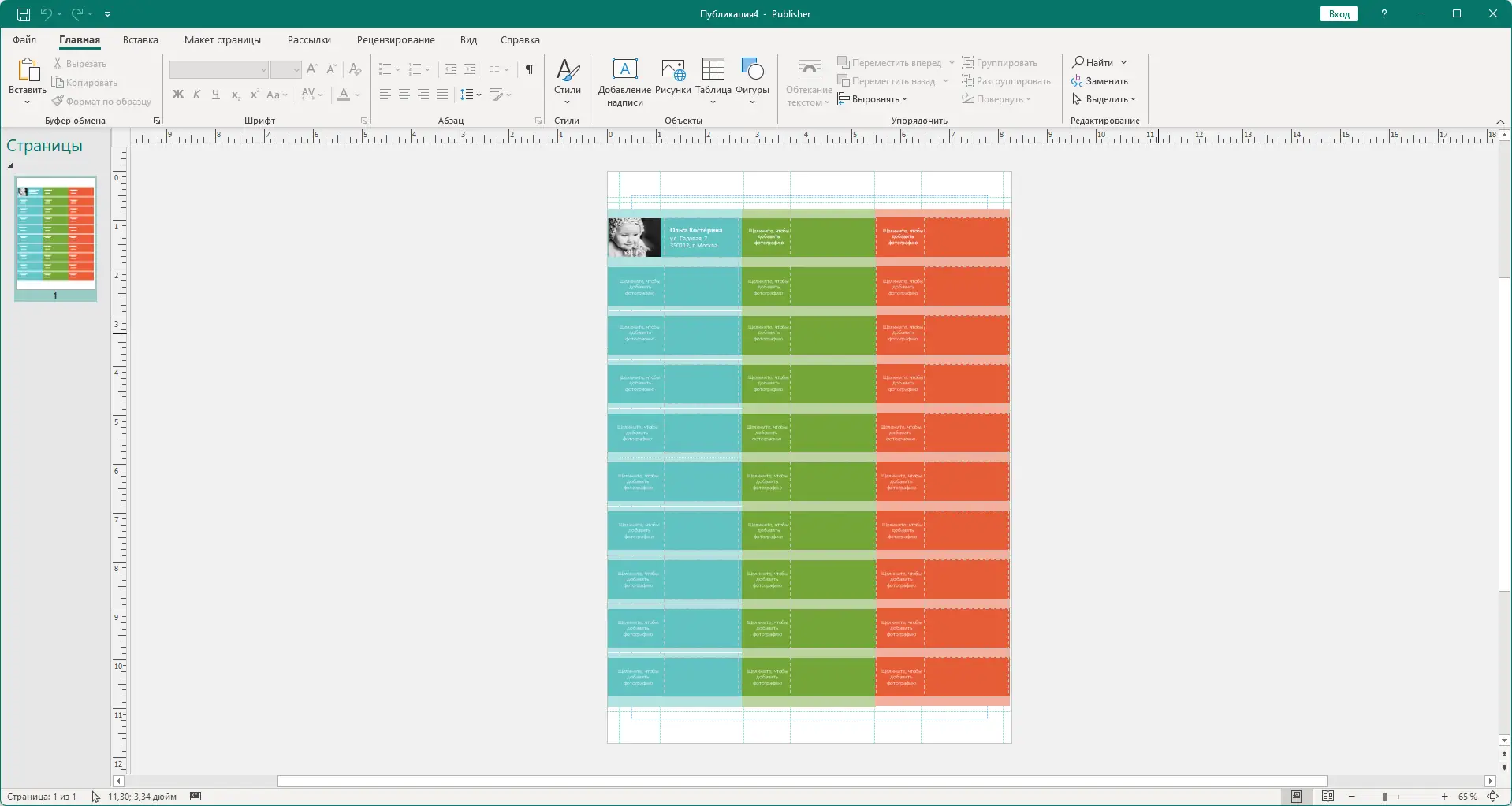
Task: Open the help question mark icon
Action: (1384, 14)
